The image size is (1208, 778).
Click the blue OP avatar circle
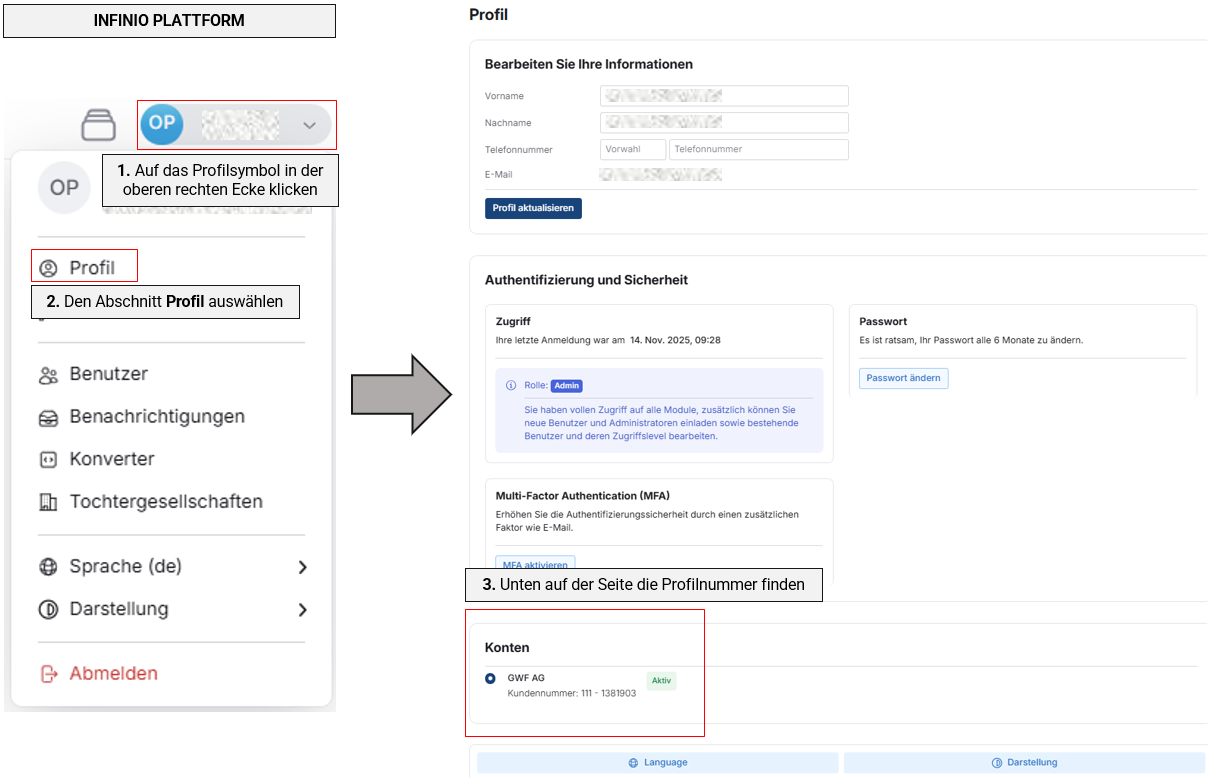pyautogui.click(x=161, y=123)
